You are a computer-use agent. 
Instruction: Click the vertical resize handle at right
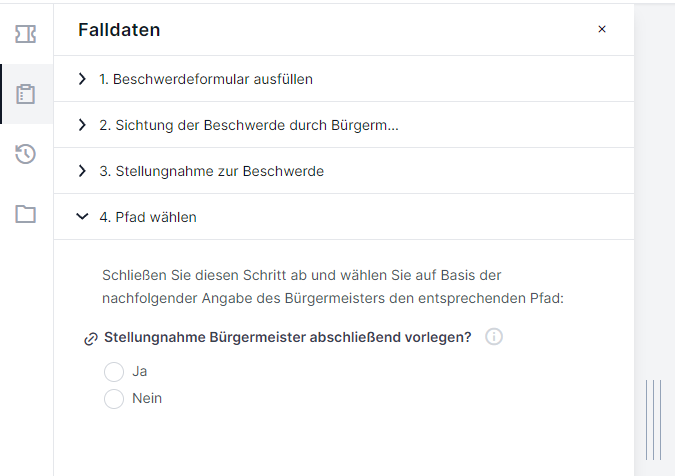pos(653,420)
